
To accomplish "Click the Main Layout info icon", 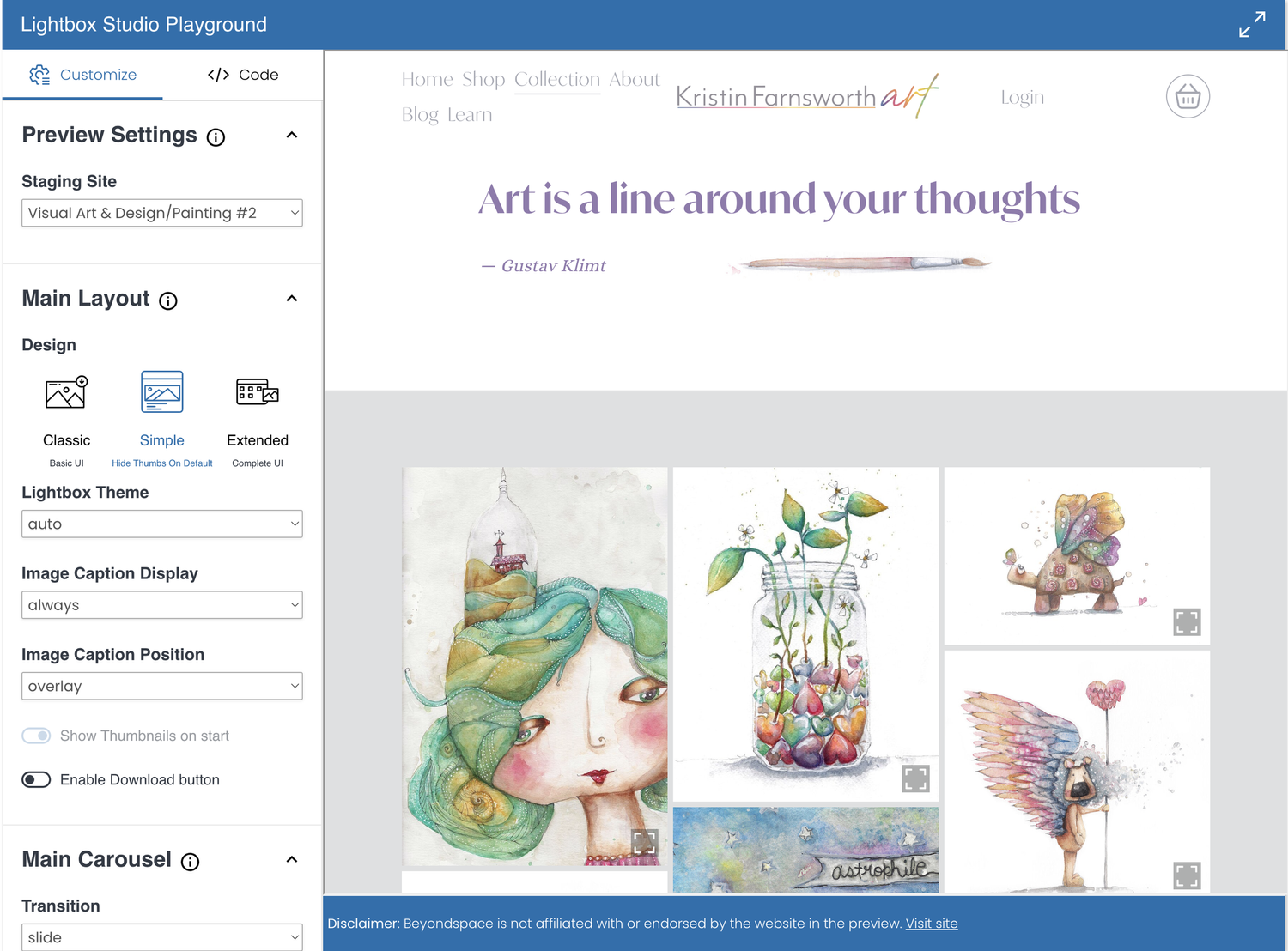I will [168, 300].
